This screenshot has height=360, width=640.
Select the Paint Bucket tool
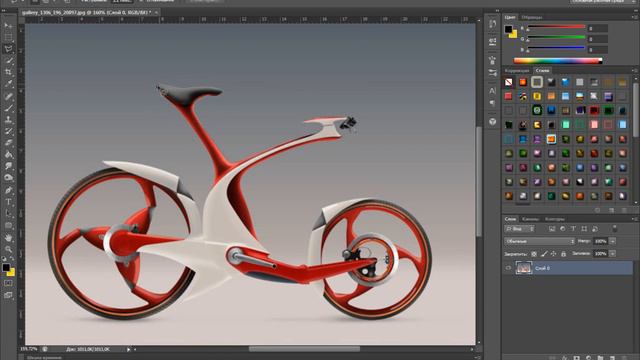[8, 155]
